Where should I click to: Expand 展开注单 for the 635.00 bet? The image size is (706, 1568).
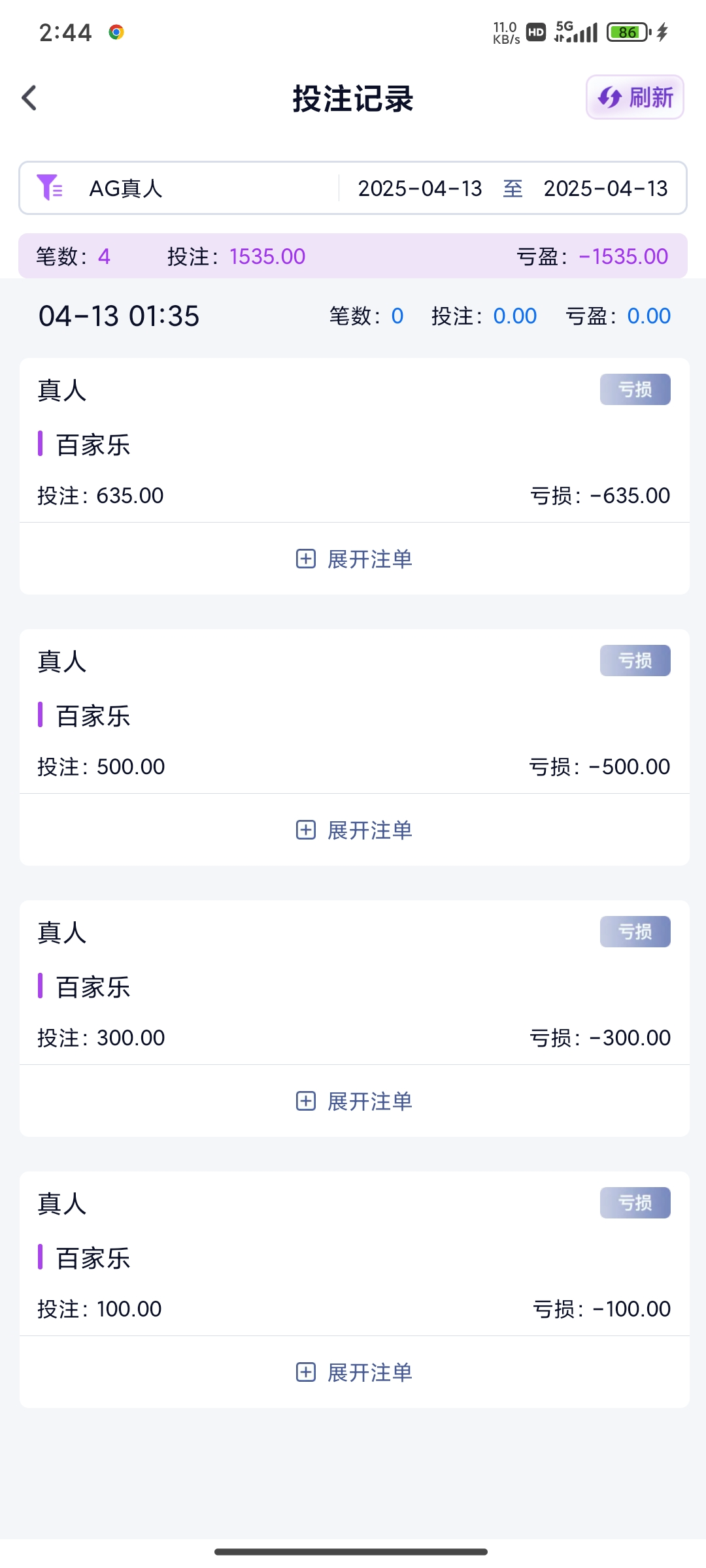[x=369, y=559]
